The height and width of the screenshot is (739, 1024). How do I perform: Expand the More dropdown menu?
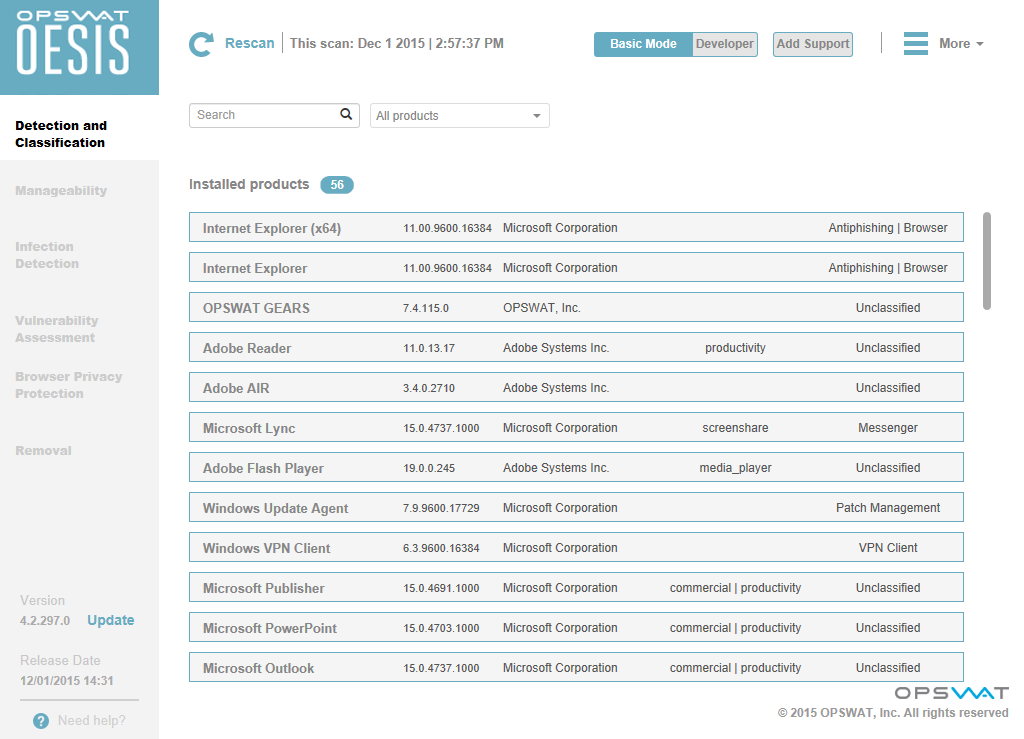click(961, 44)
